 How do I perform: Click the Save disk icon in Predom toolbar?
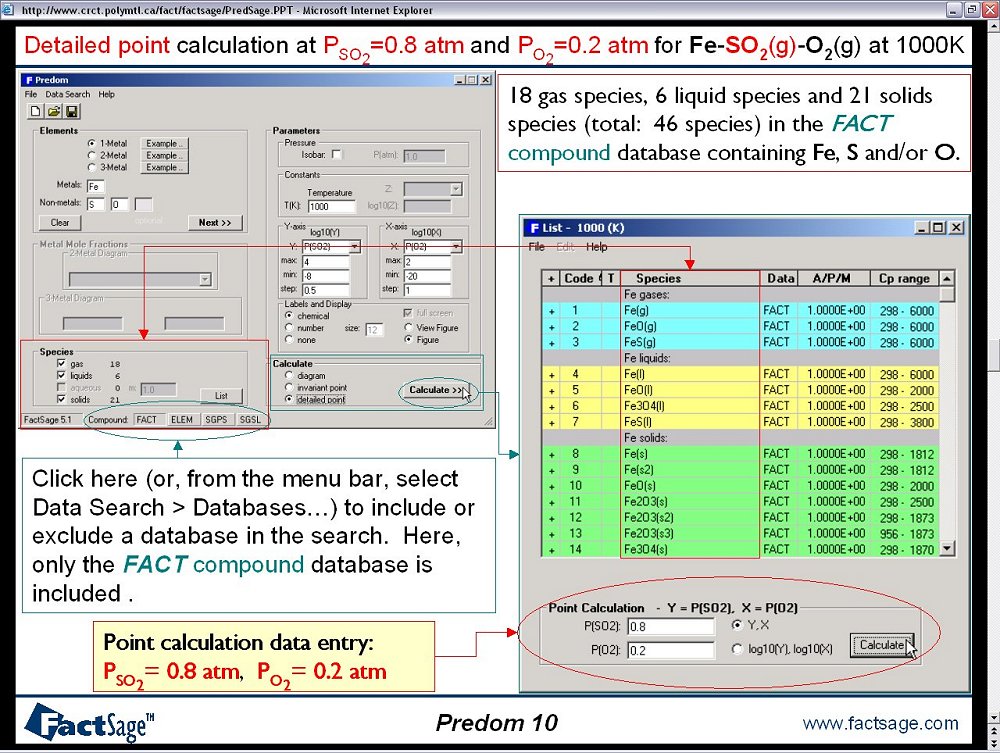pyautogui.click(x=72, y=111)
